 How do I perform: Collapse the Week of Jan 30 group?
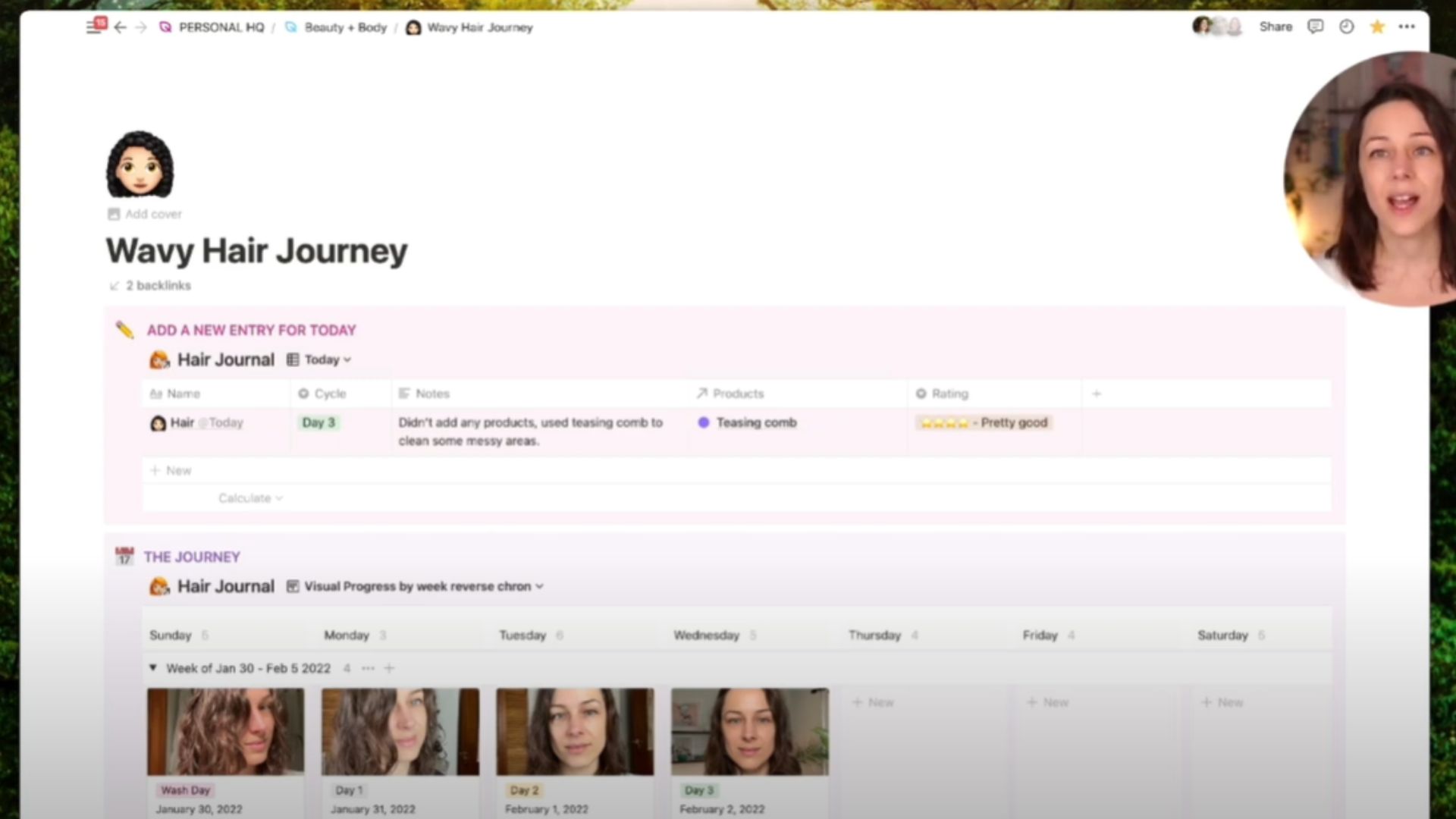[153, 668]
